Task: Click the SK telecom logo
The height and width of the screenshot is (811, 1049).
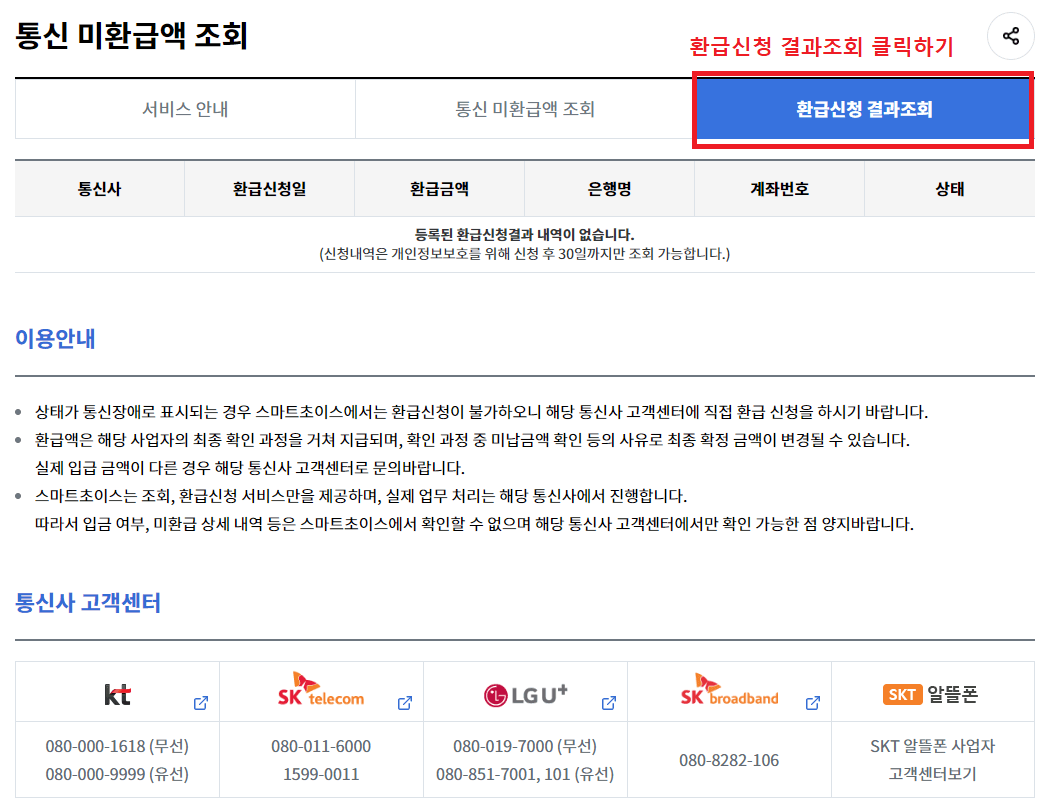Action: click(319, 690)
